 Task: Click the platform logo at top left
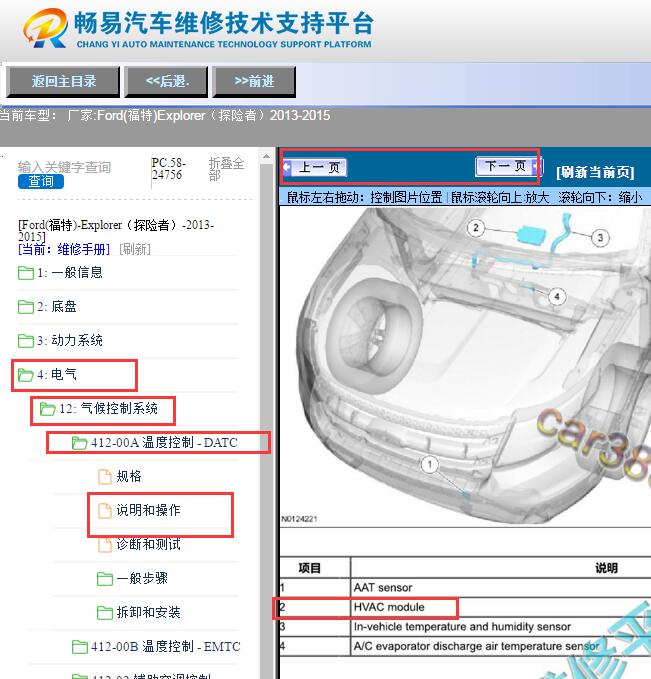point(45,28)
